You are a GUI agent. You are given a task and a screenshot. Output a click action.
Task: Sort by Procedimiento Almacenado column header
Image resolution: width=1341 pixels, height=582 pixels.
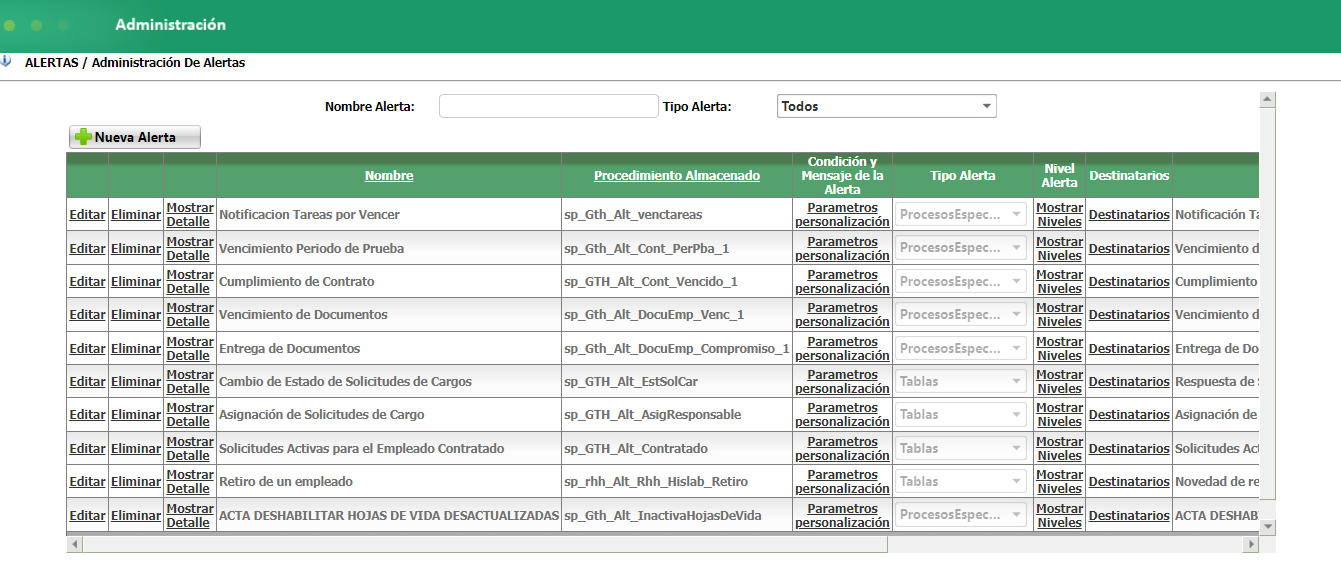(677, 176)
